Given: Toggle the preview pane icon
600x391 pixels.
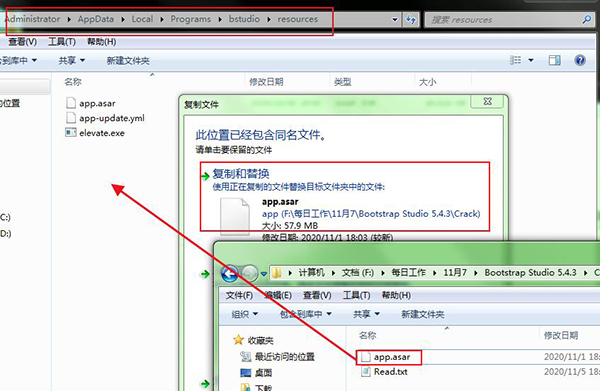Looking at the screenshot, I should tap(554, 60).
